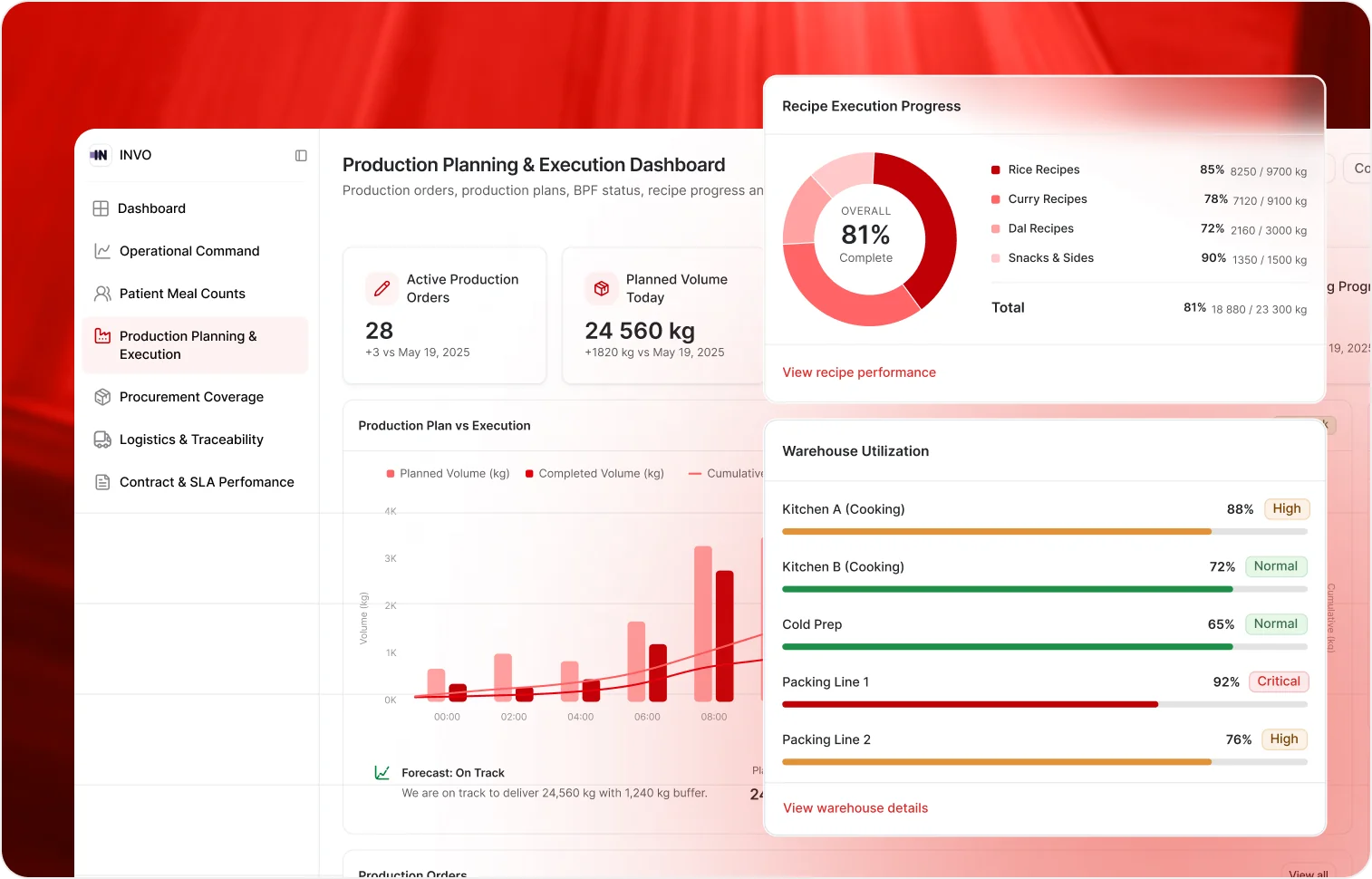The image size is (1372, 879).
Task: Click the Logistics truck icon
Action: [102, 439]
